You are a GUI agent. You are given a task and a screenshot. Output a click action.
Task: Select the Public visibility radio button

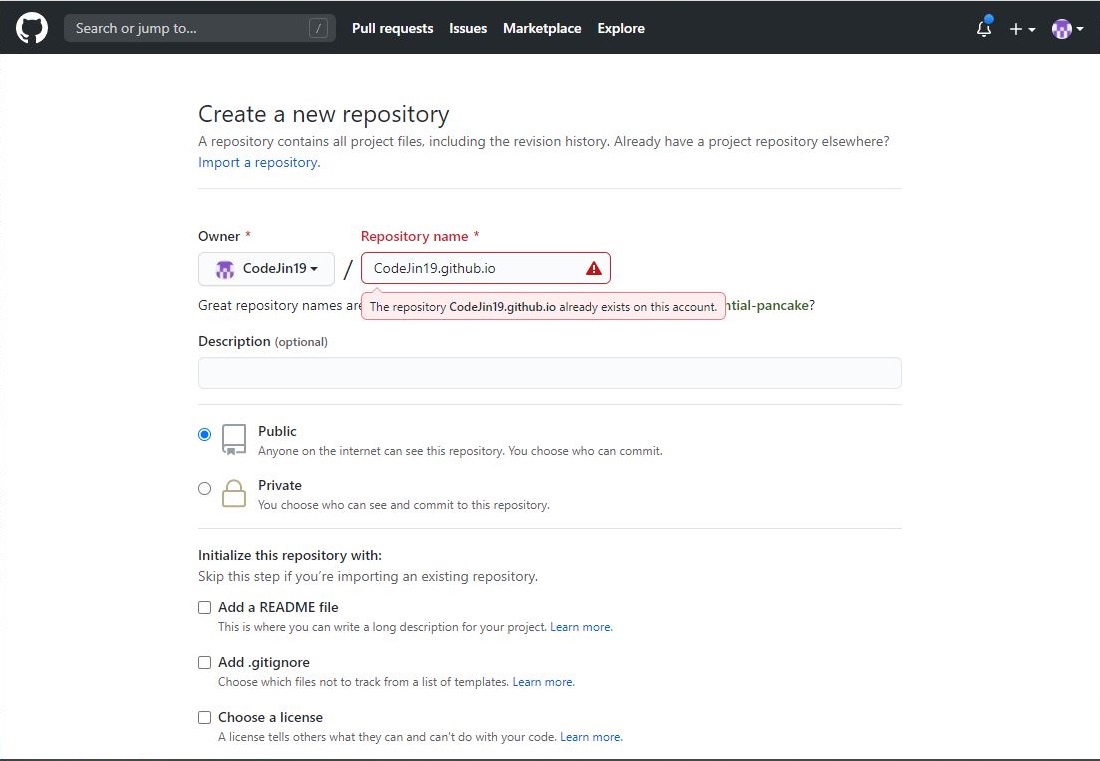[204, 434]
